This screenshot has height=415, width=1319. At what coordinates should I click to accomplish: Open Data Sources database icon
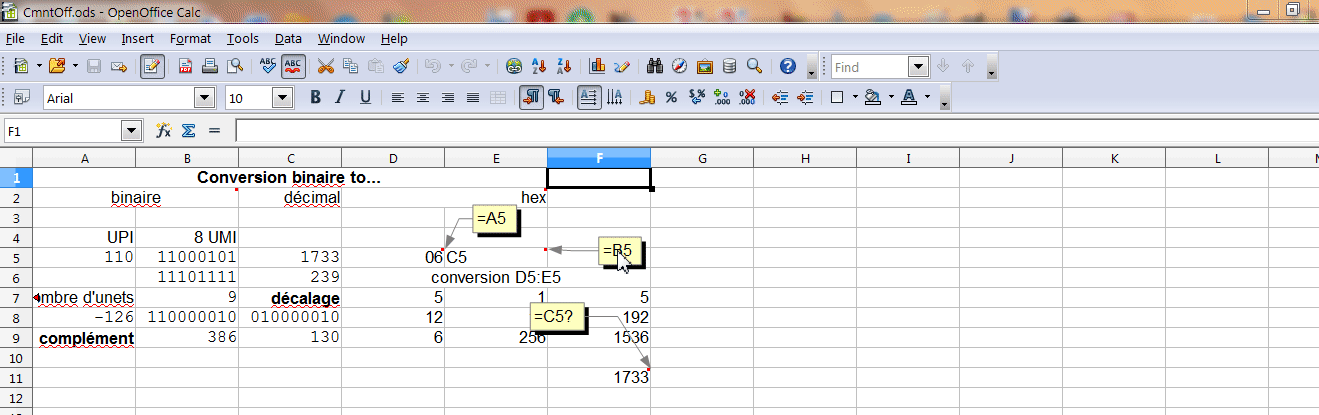point(730,67)
